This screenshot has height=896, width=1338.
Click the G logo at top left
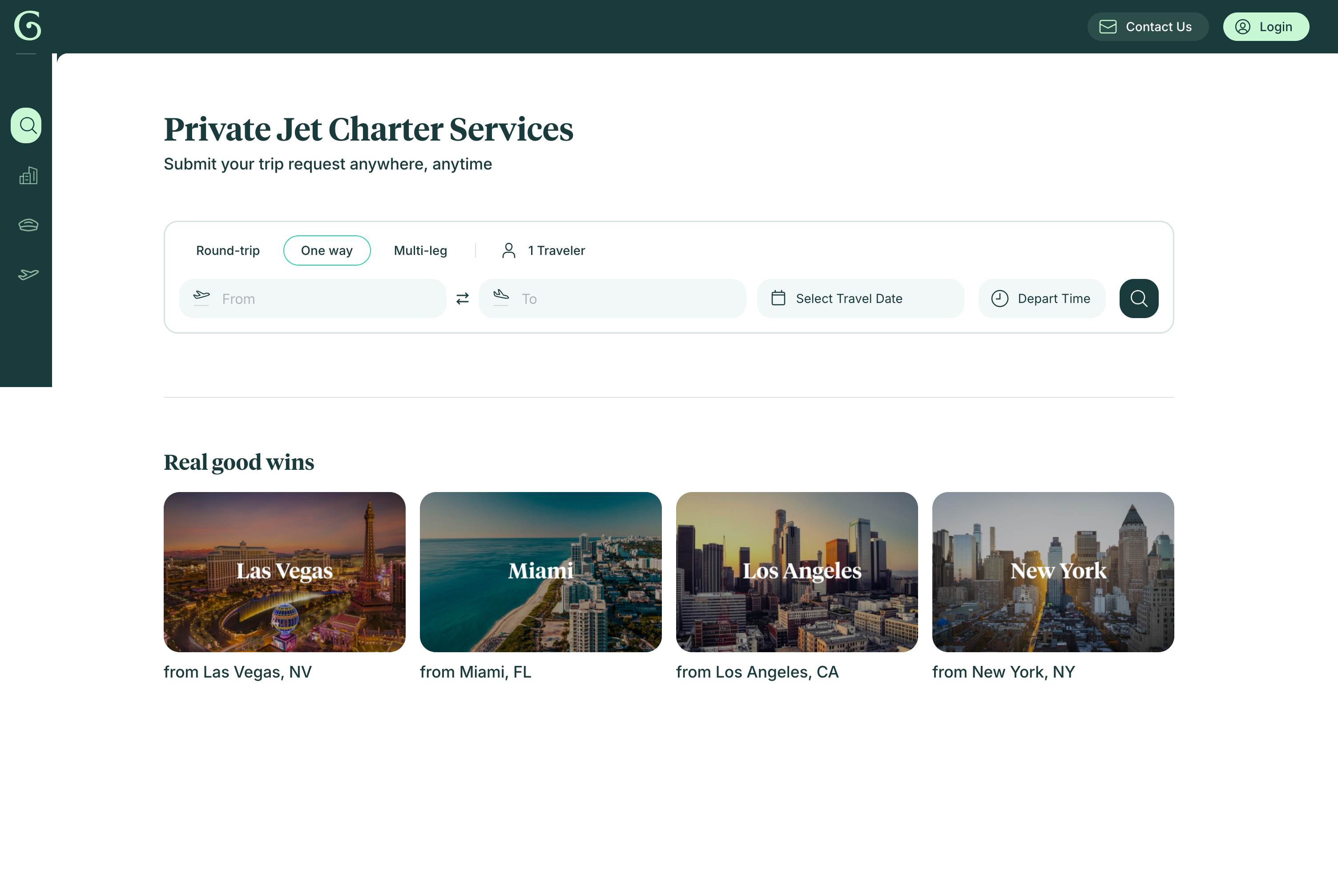coord(28,26)
